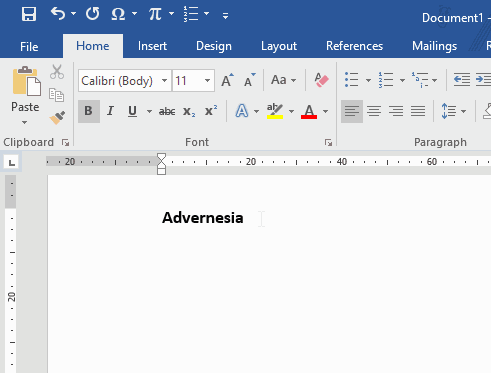491x373 pixels.
Task: Increase font size with the large A icon
Action: [227, 80]
